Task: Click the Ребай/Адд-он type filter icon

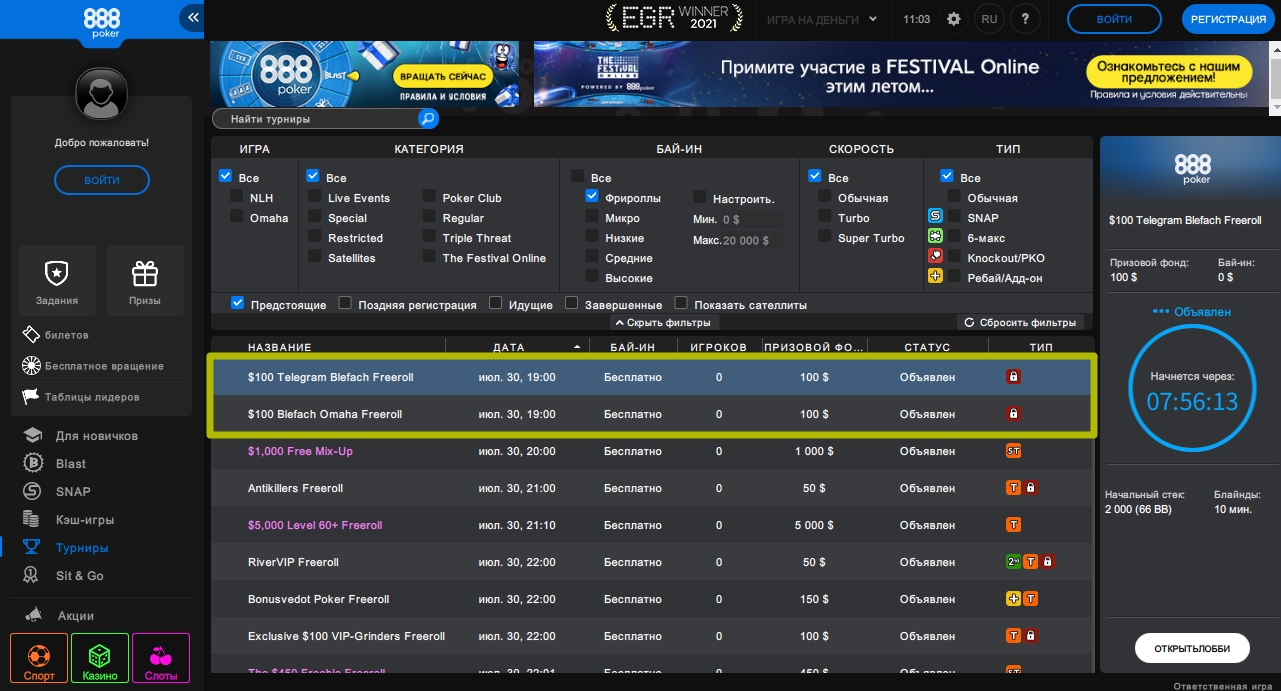Action: pyautogui.click(x=936, y=276)
